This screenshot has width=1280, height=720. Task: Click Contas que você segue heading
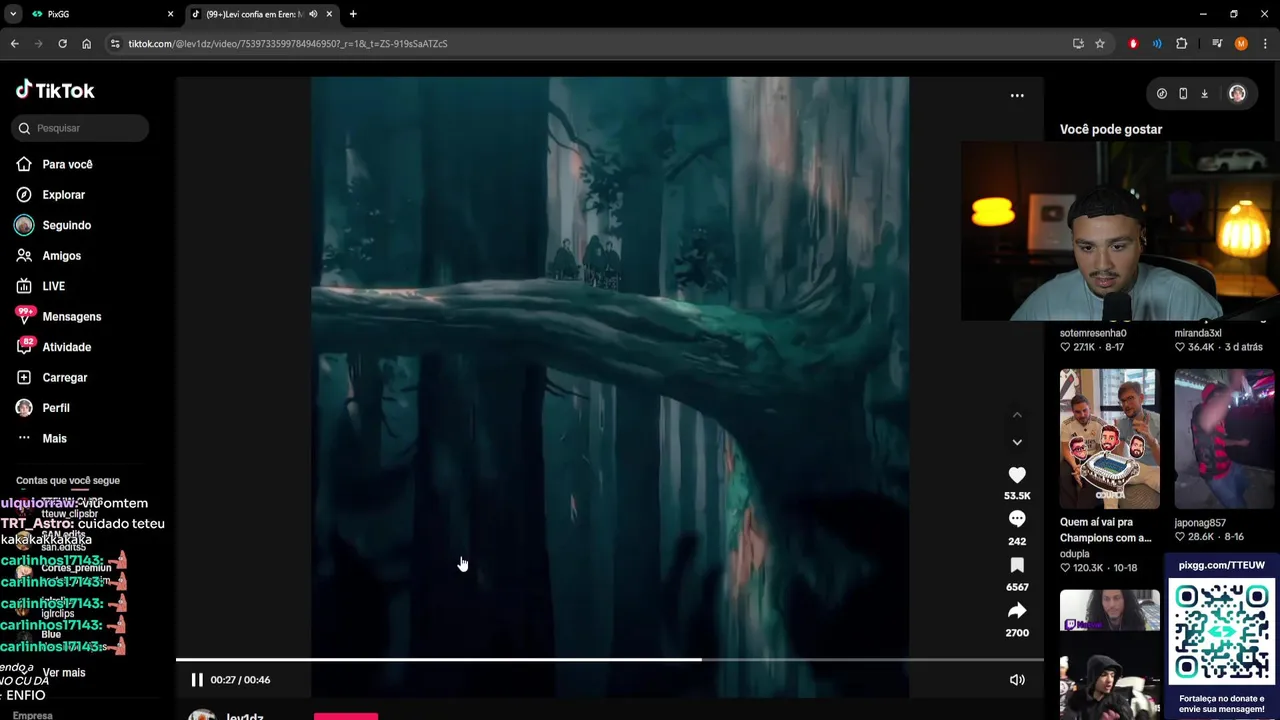[68, 481]
